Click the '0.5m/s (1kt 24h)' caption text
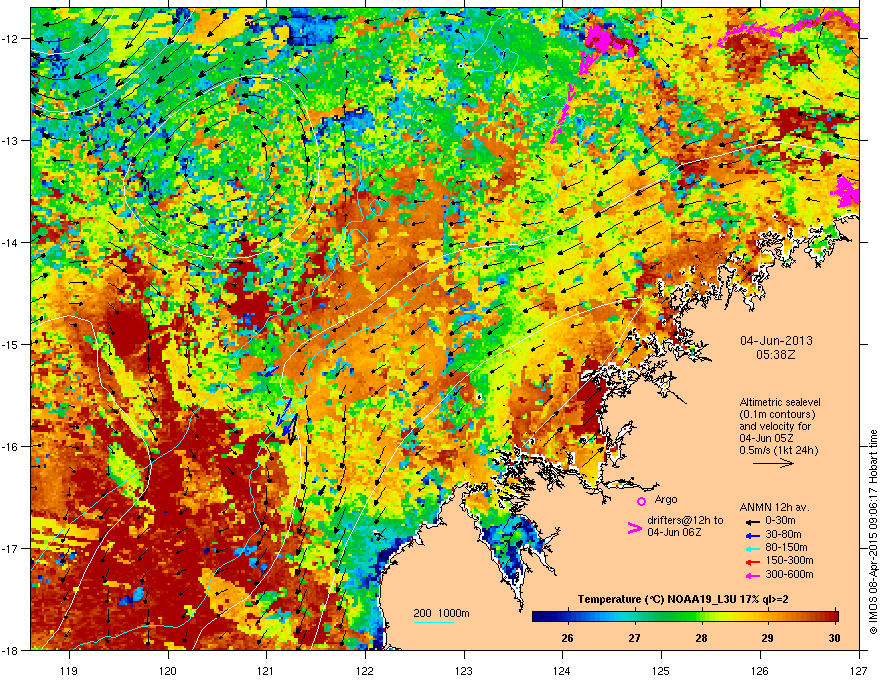 [x=778, y=450]
